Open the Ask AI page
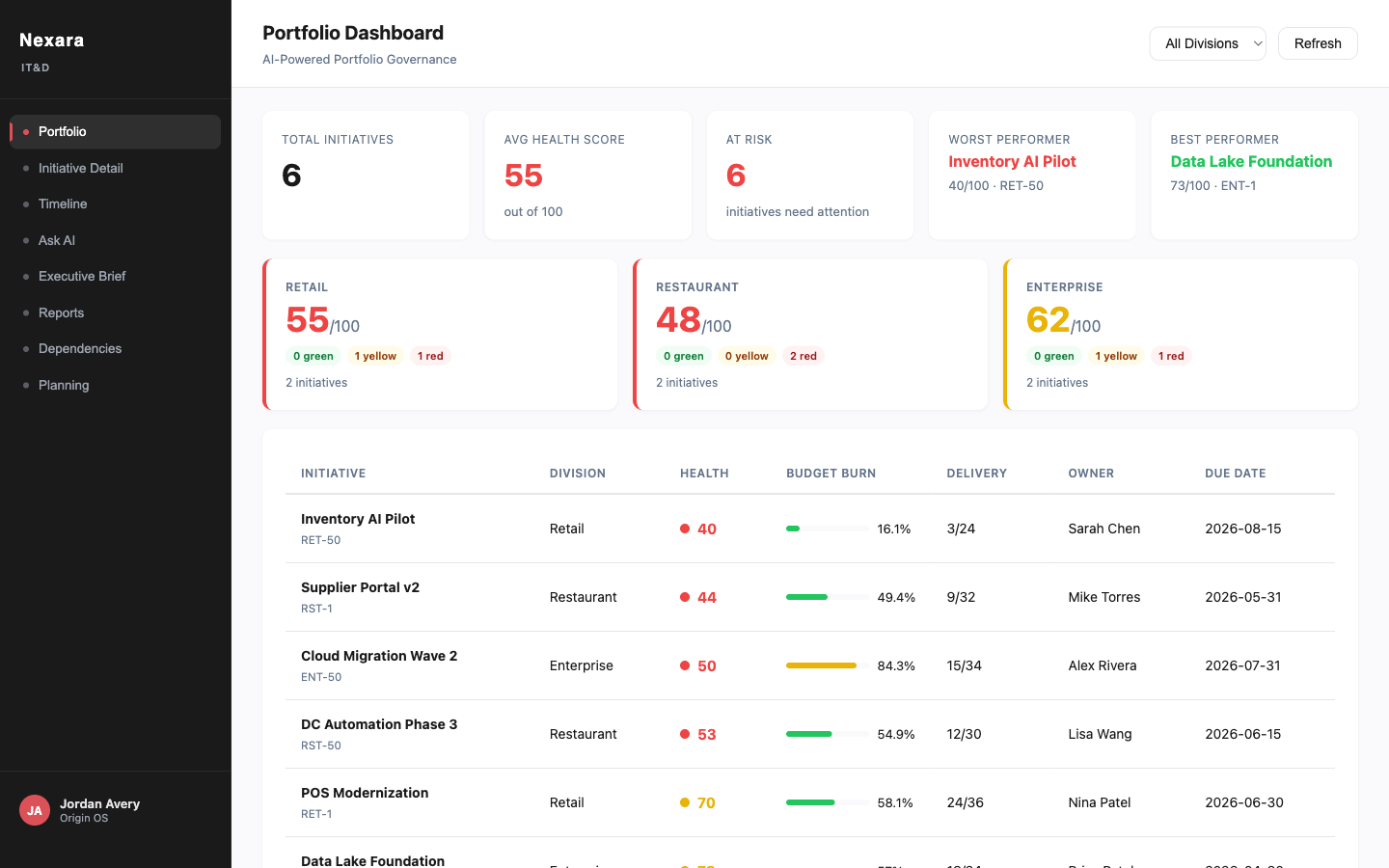 coord(115,240)
